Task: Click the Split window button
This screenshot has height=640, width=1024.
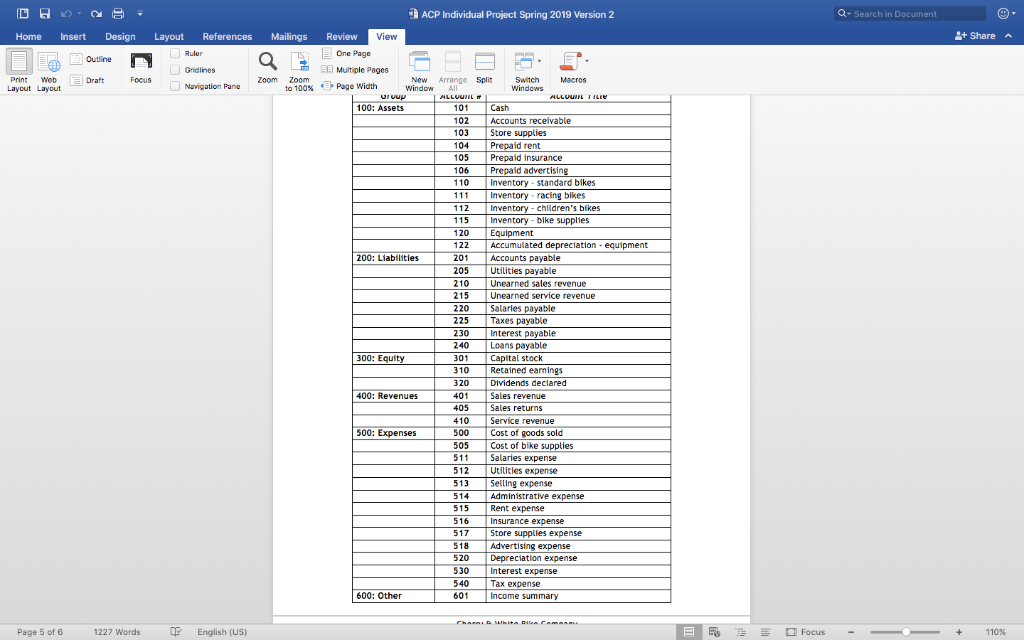Action: (x=484, y=68)
